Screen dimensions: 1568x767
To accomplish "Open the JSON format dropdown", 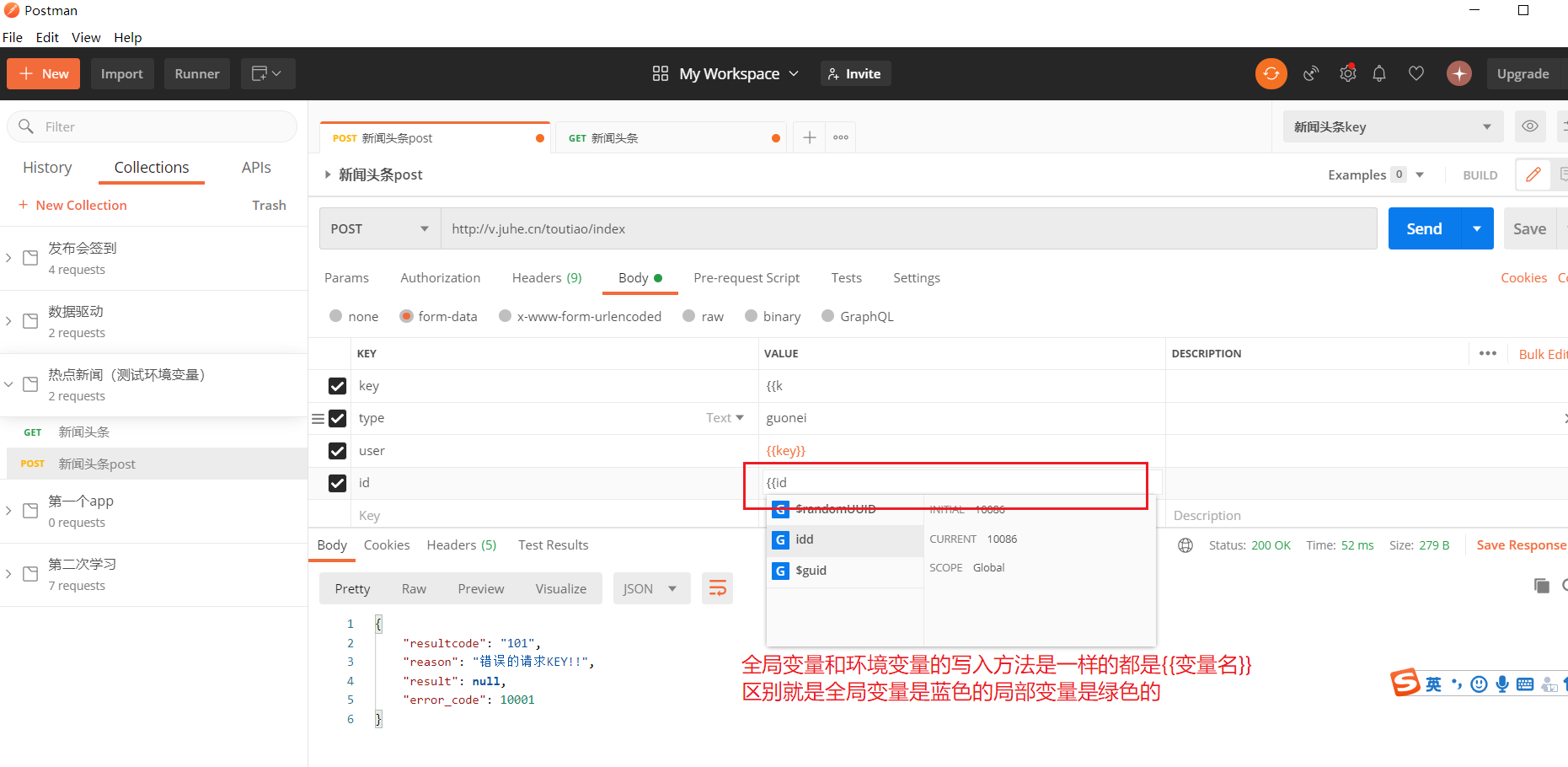I will pyautogui.click(x=651, y=588).
